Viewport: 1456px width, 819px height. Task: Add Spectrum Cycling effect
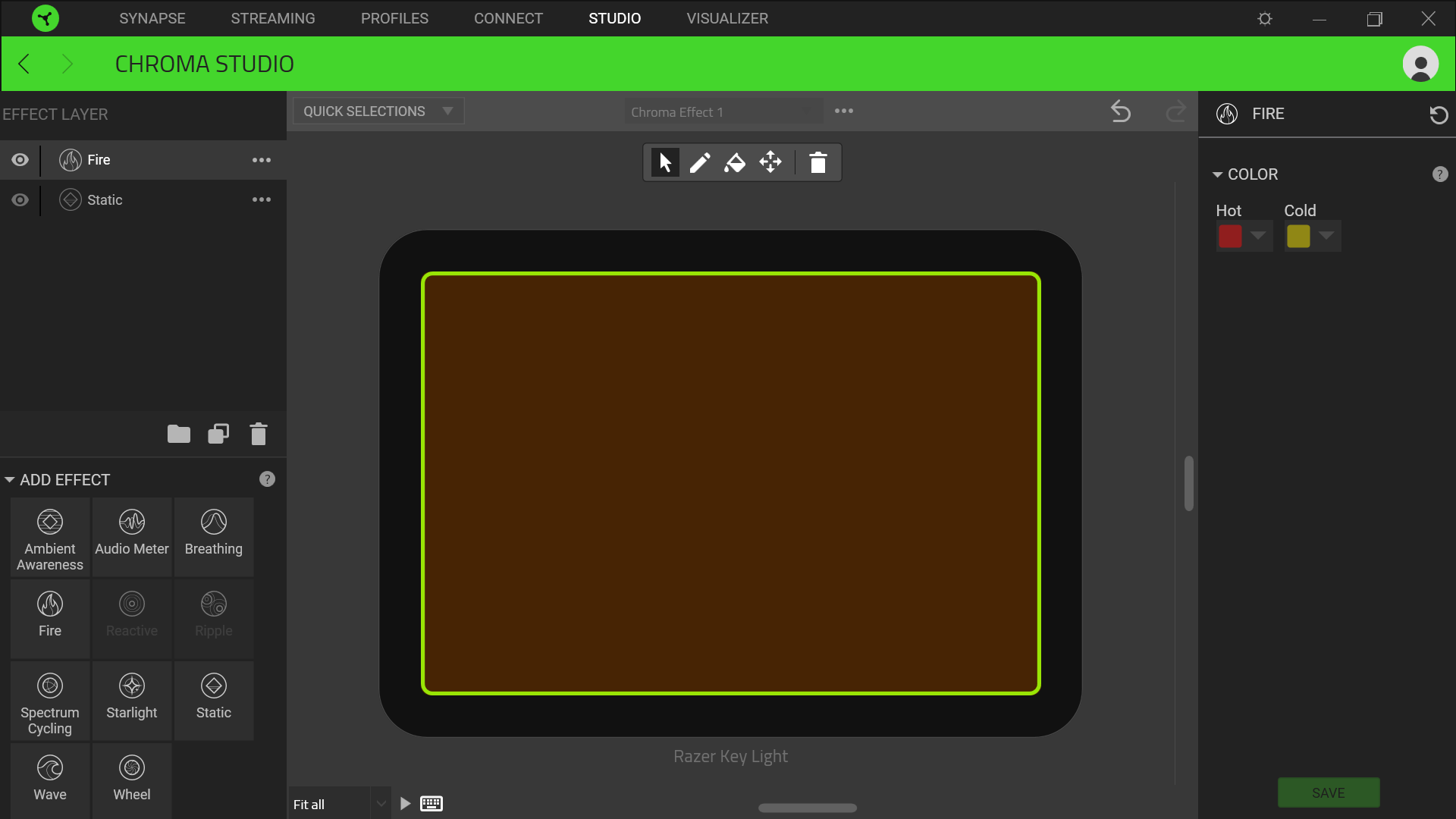pyautogui.click(x=50, y=701)
